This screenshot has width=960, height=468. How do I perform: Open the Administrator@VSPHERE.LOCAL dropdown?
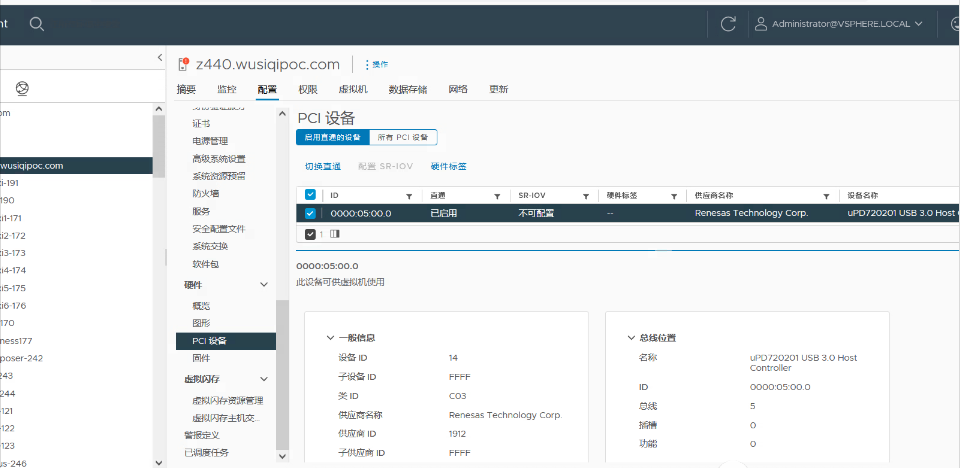(847, 24)
